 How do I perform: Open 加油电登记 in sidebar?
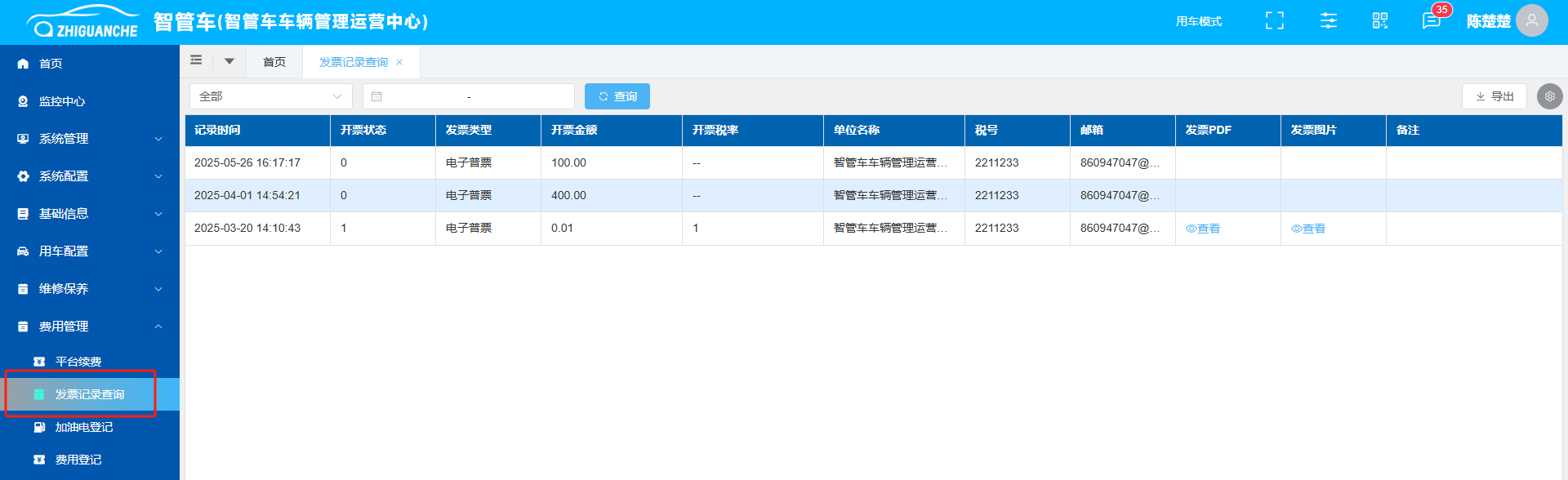coord(84,427)
